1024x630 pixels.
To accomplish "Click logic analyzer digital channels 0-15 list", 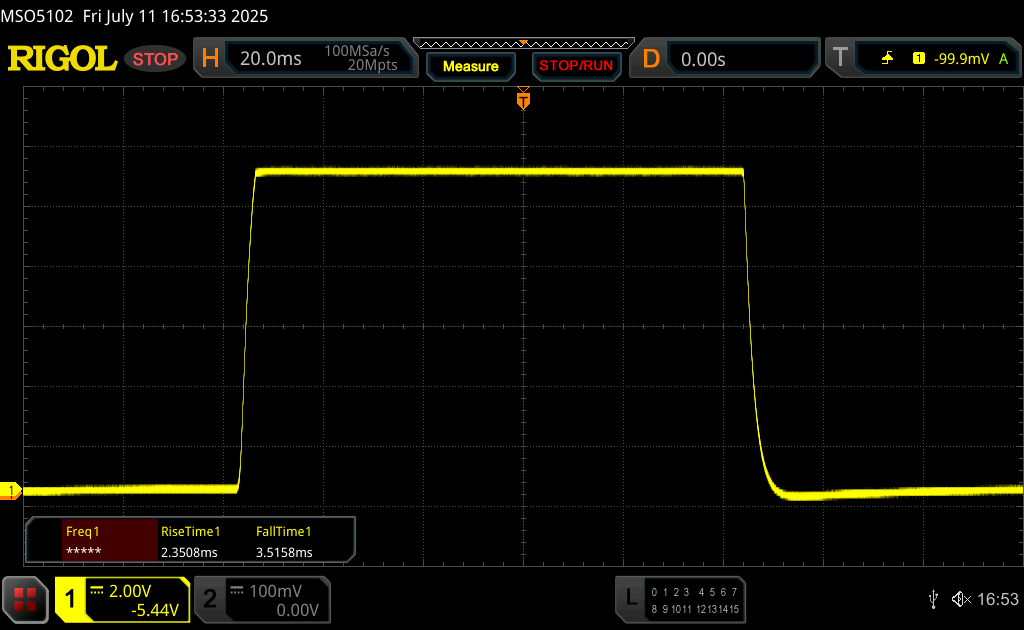I will point(695,601).
